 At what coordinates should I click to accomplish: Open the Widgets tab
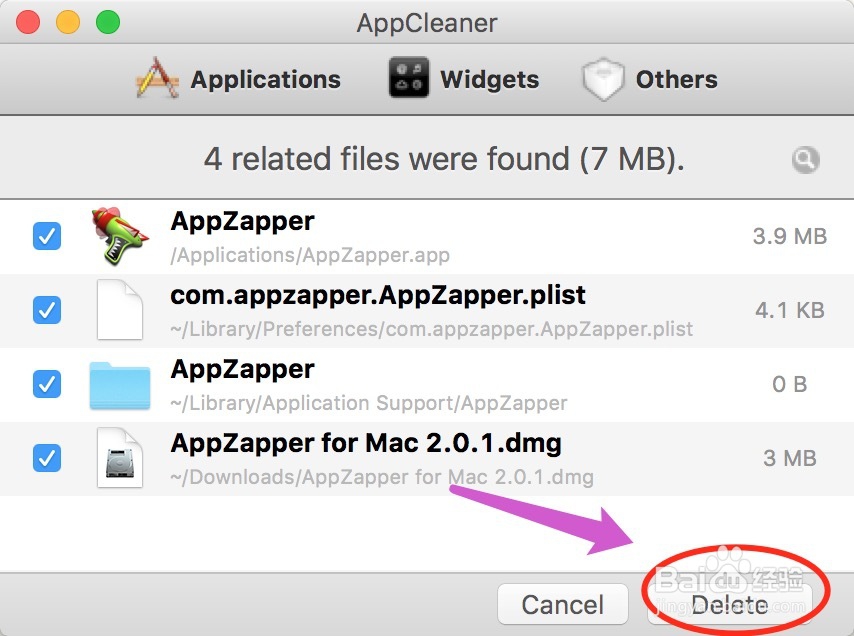click(489, 80)
